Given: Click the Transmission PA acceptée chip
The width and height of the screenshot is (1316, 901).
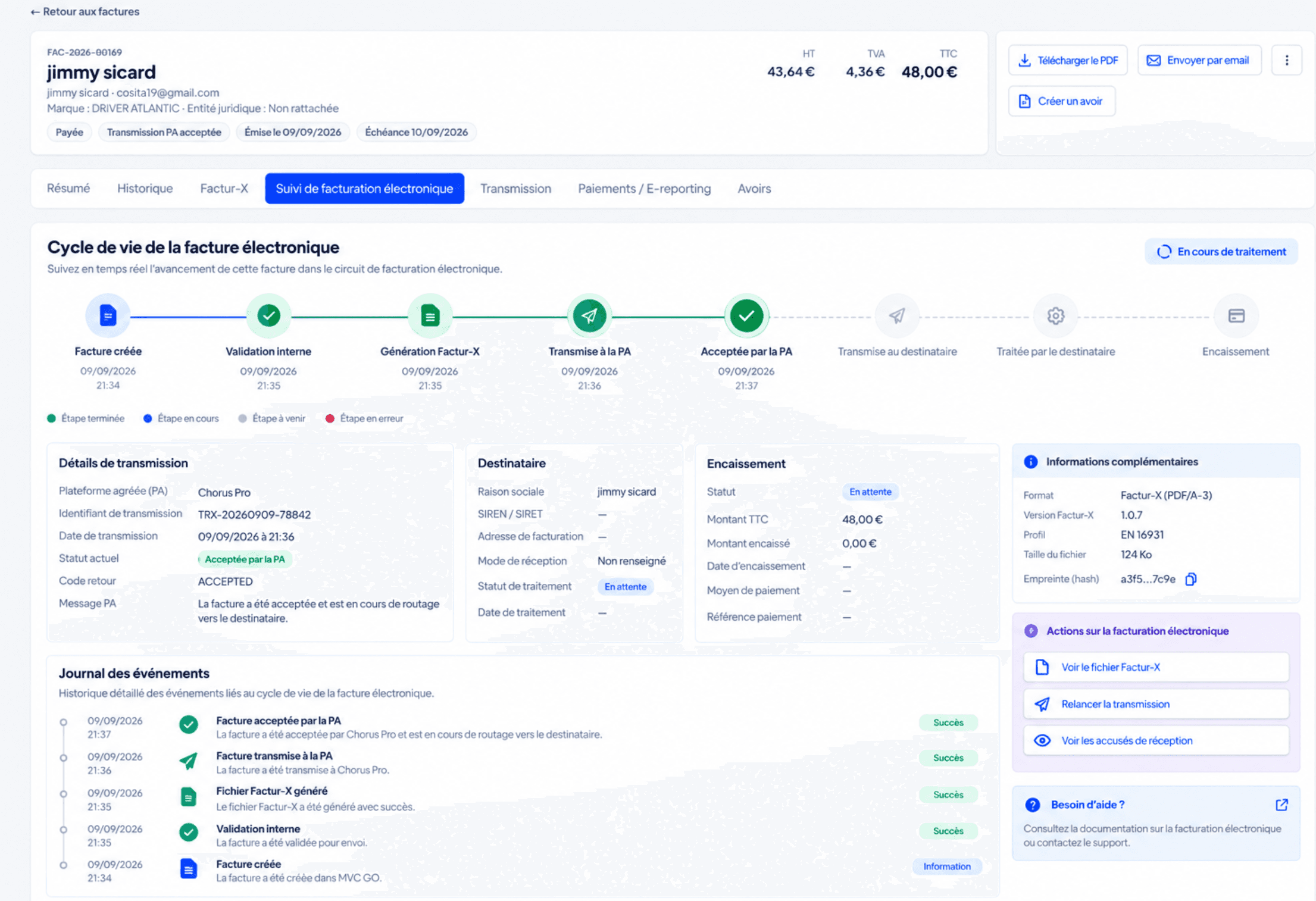Looking at the screenshot, I should click(x=164, y=132).
